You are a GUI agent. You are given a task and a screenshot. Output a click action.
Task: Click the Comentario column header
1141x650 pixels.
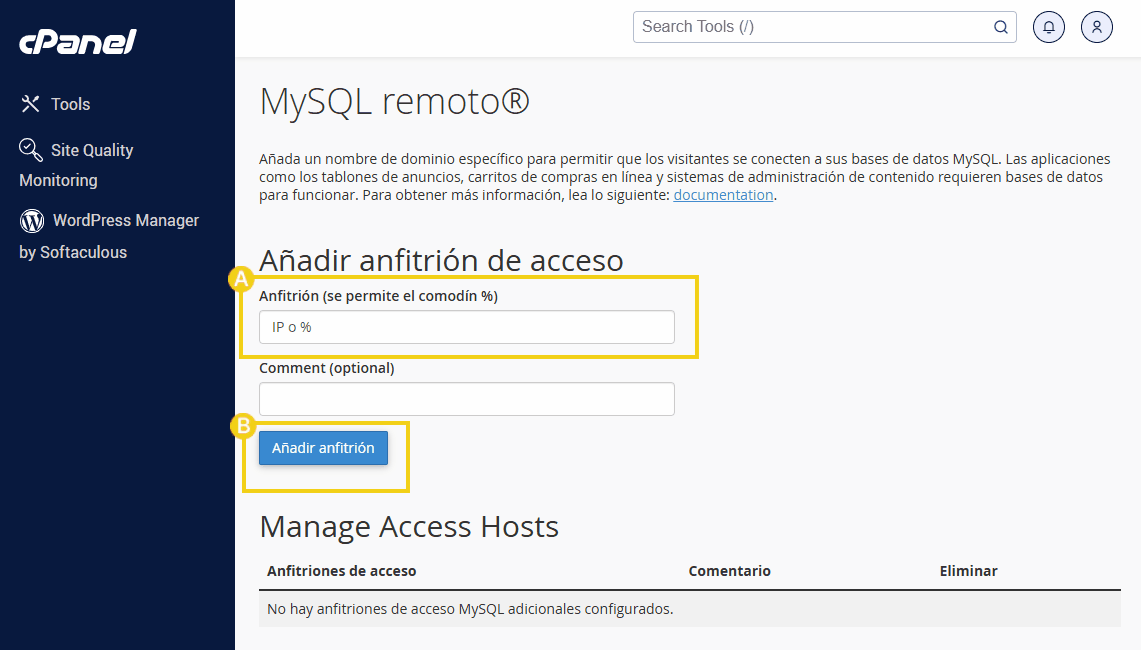tap(729, 571)
